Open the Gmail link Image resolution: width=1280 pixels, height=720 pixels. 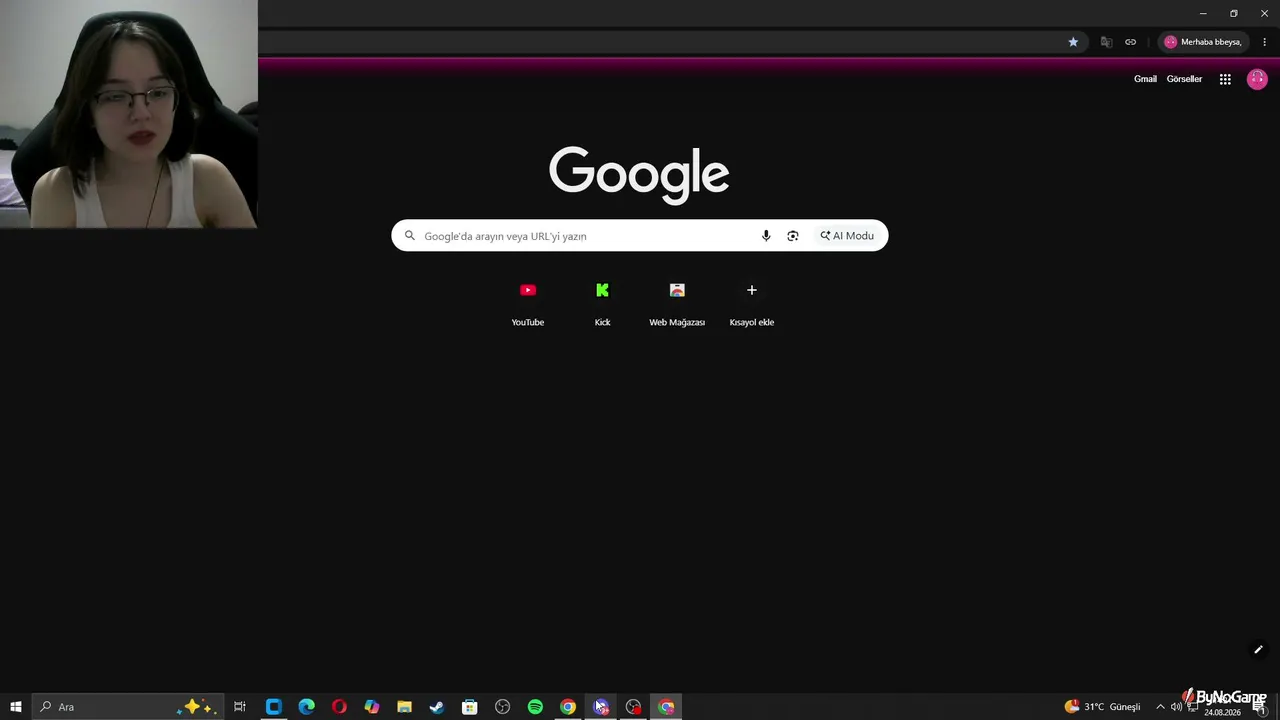coord(1145,79)
